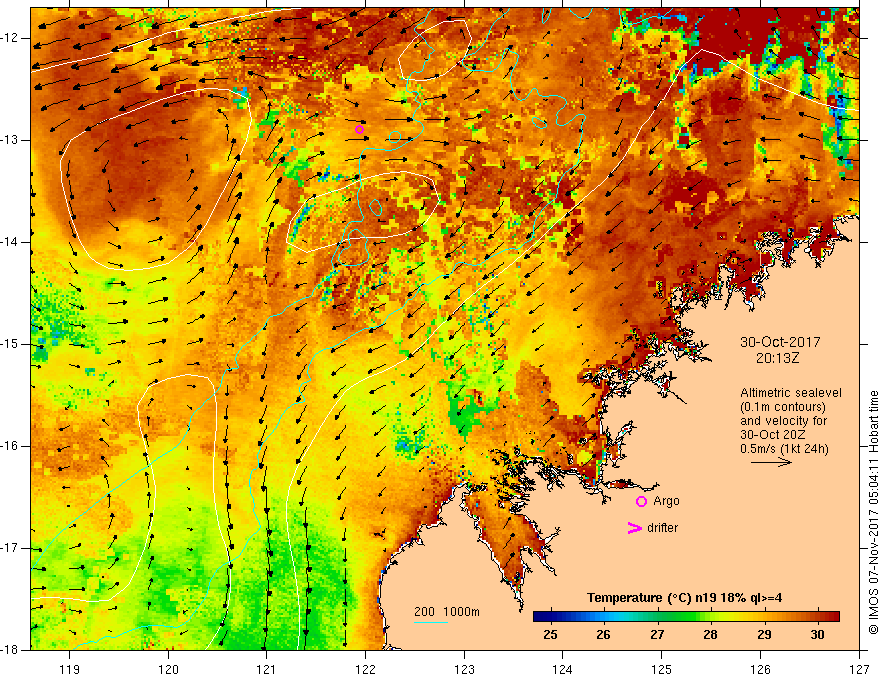The image size is (880, 680).
Task: Click the longitude axis label 119
Action: pyautogui.click(x=70, y=669)
